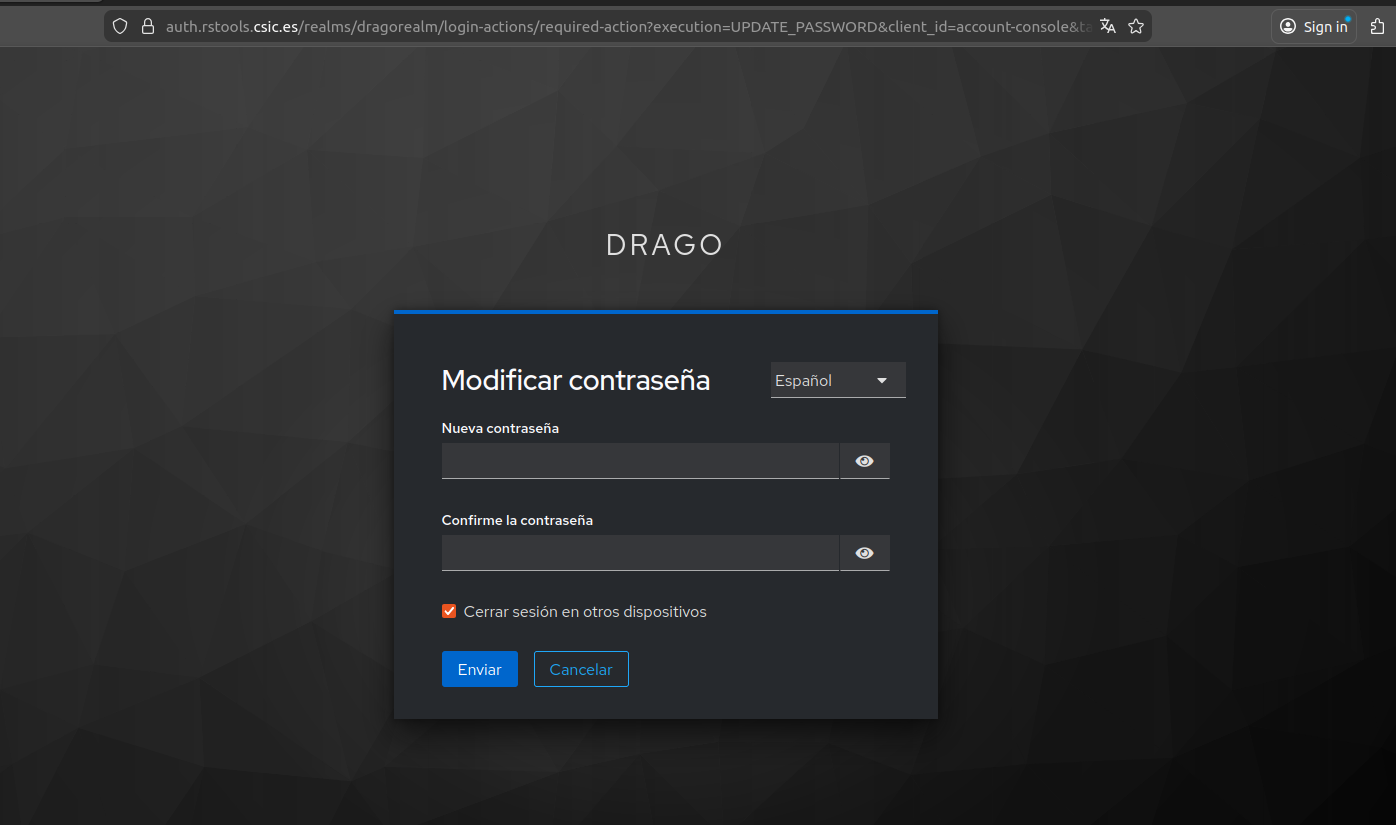1396x825 pixels.
Task: Click the Confirme la contraseña label
Action: (x=517, y=520)
